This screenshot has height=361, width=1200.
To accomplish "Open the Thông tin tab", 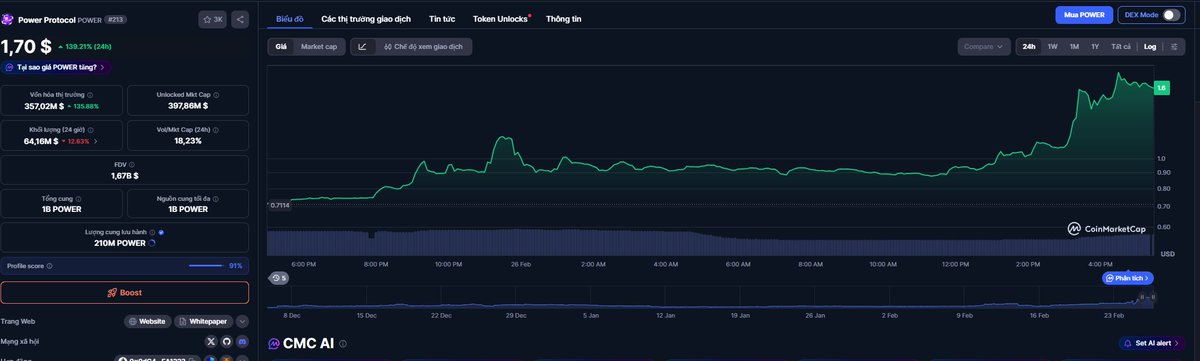I will [563, 19].
